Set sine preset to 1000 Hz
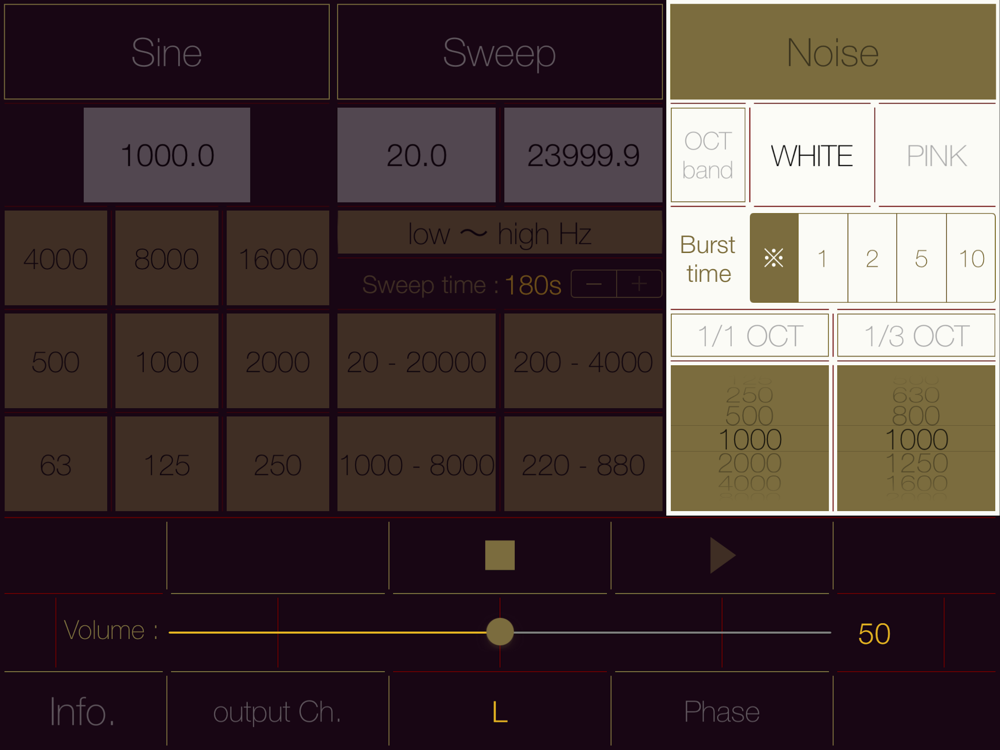1000x750 pixels. coord(166,362)
